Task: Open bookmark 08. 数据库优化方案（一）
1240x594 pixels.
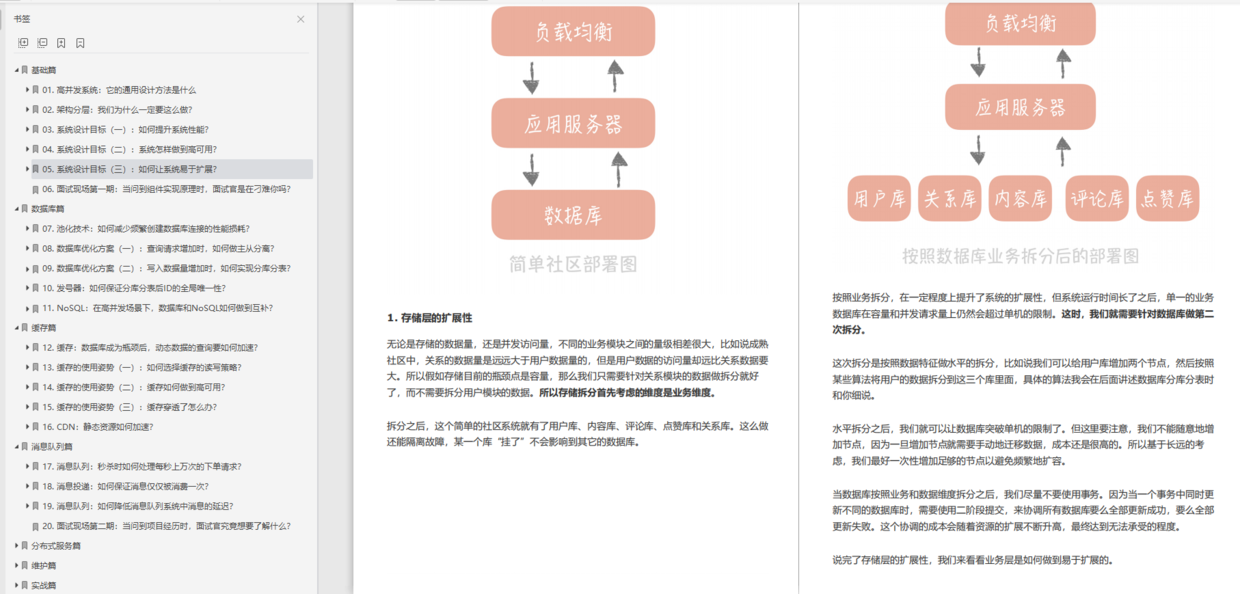Action: (157, 248)
